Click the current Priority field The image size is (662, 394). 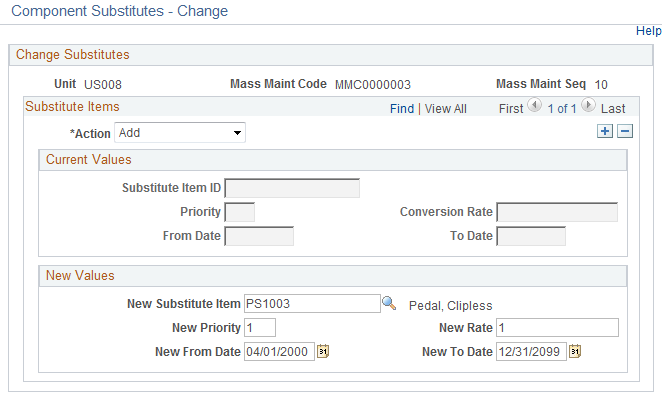pos(239,212)
